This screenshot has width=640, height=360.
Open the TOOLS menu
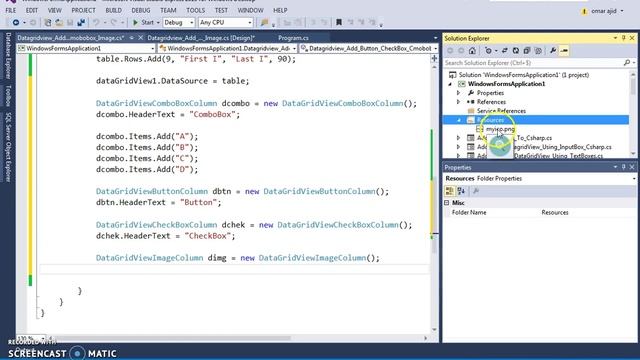pyautogui.click(x=196, y=10)
